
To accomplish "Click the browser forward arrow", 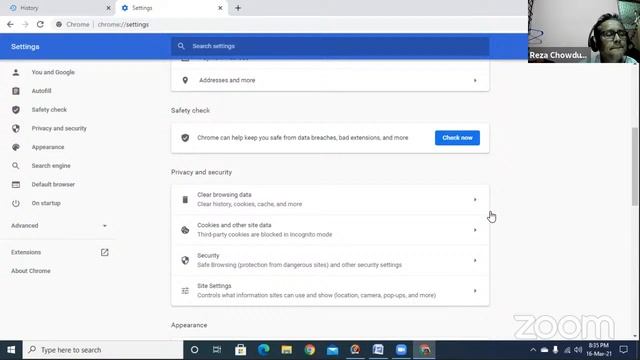I will pos(25,24).
